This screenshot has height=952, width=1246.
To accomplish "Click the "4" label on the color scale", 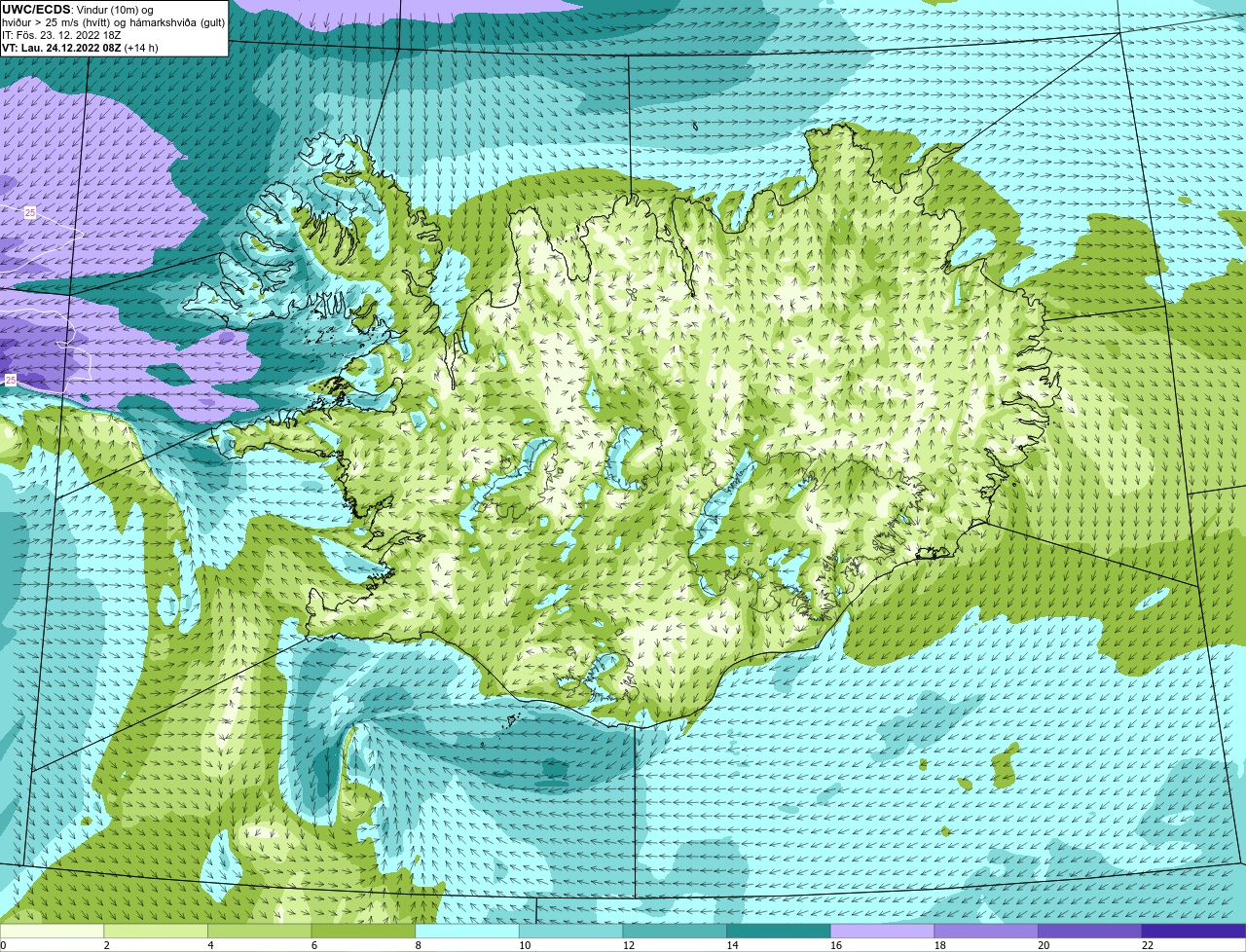I will pyautogui.click(x=210, y=945).
